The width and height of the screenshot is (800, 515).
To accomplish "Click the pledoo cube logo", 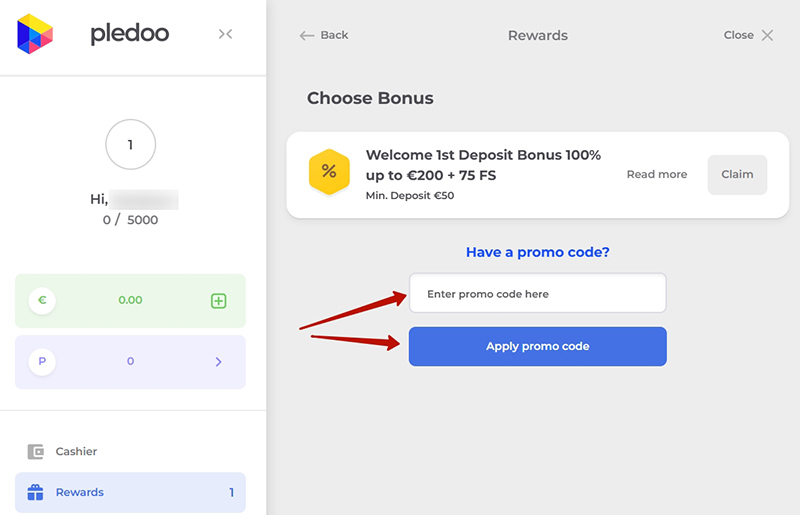I will 35,34.
